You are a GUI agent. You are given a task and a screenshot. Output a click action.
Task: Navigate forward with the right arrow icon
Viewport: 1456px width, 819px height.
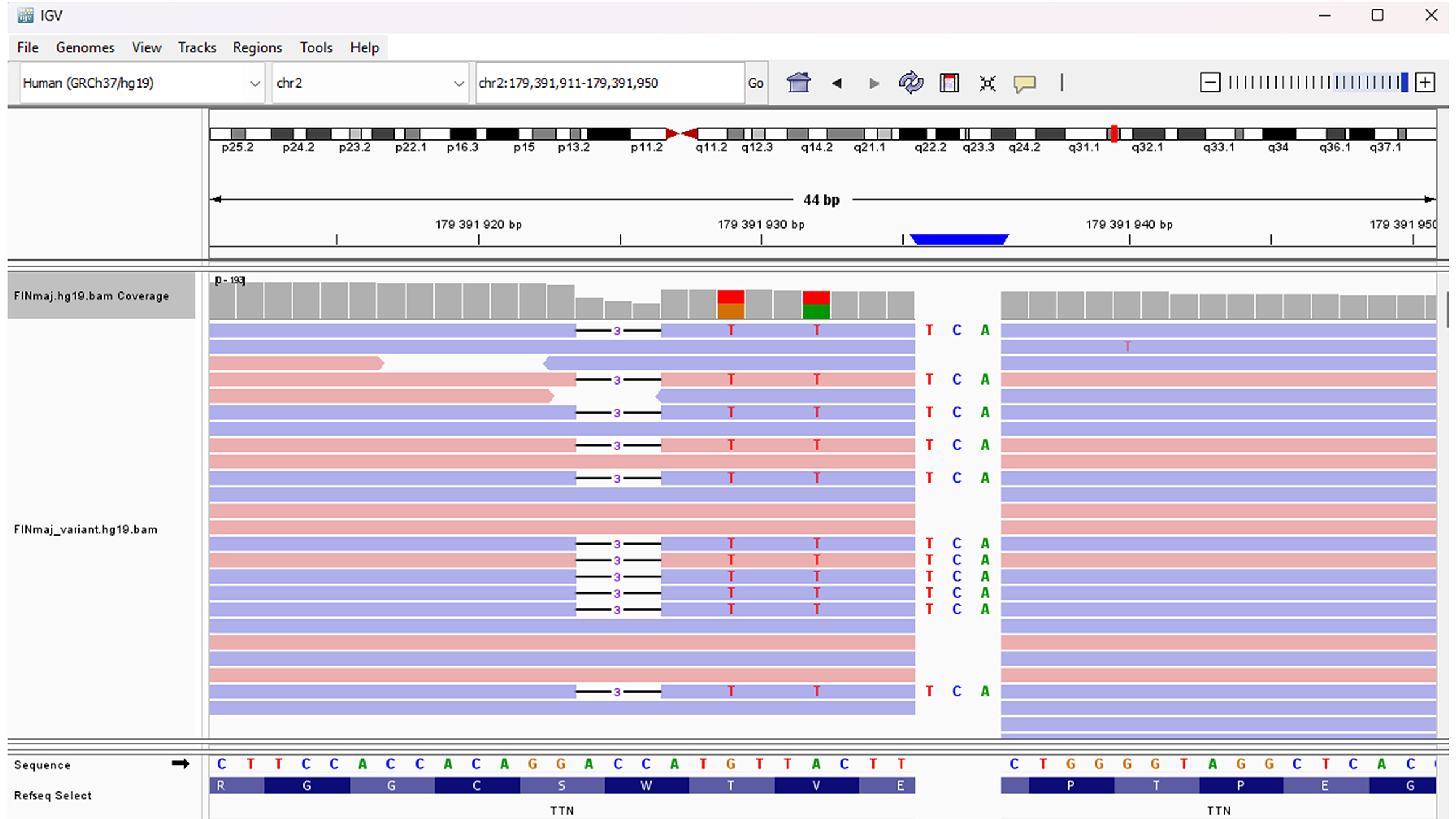[x=873, y=83]
